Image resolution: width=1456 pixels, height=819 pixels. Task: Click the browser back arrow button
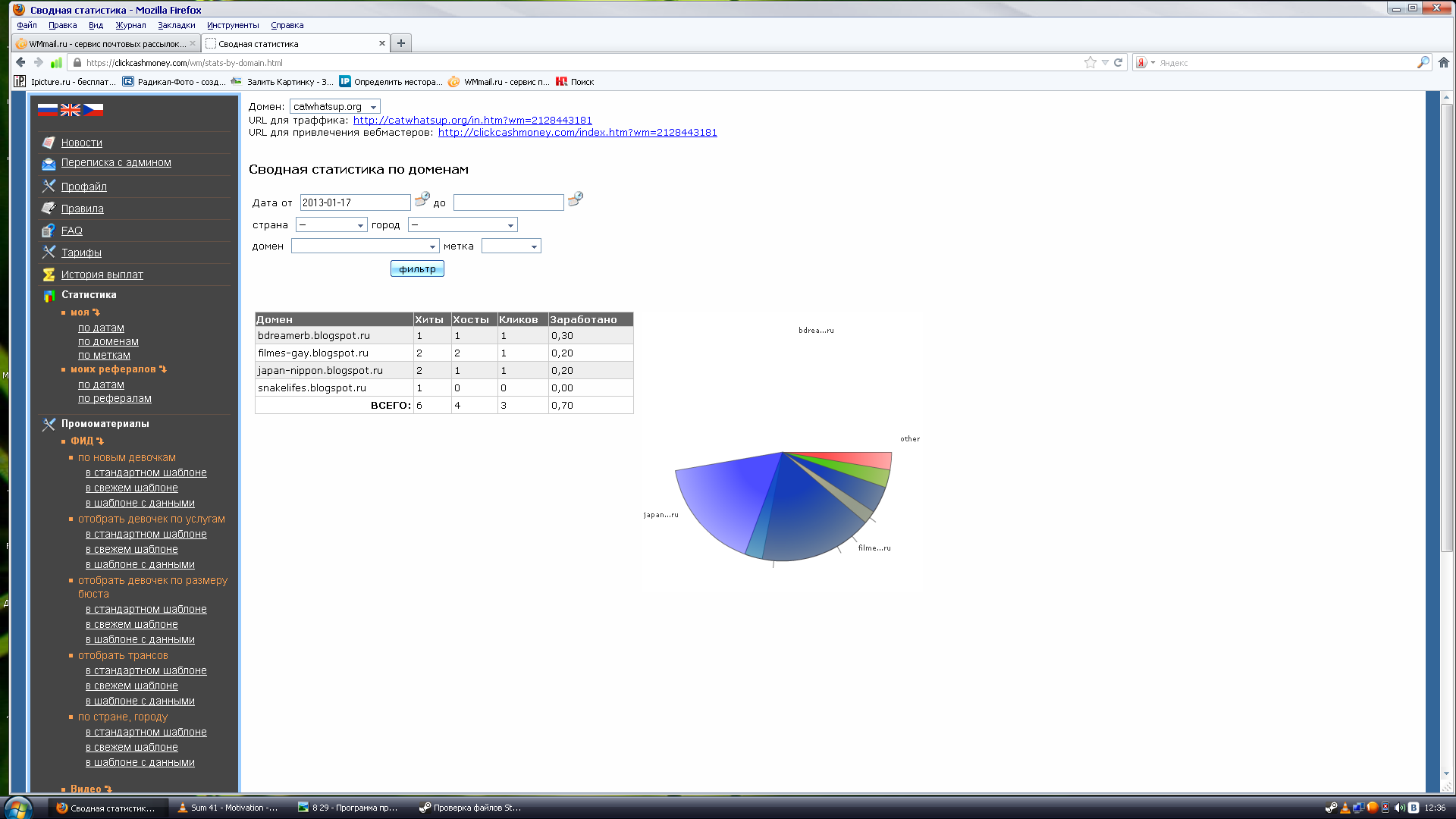click(x=20, y=62)
